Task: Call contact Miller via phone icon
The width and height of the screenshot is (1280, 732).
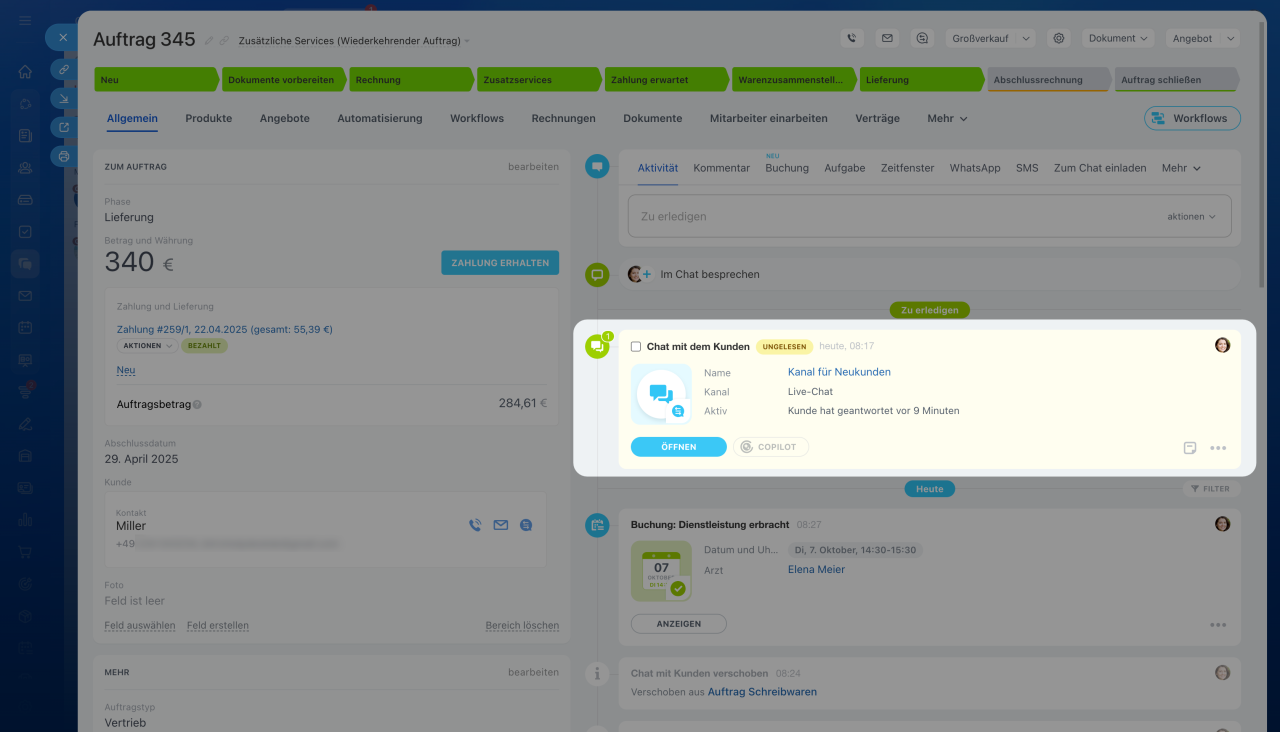Action: point(475,525)
